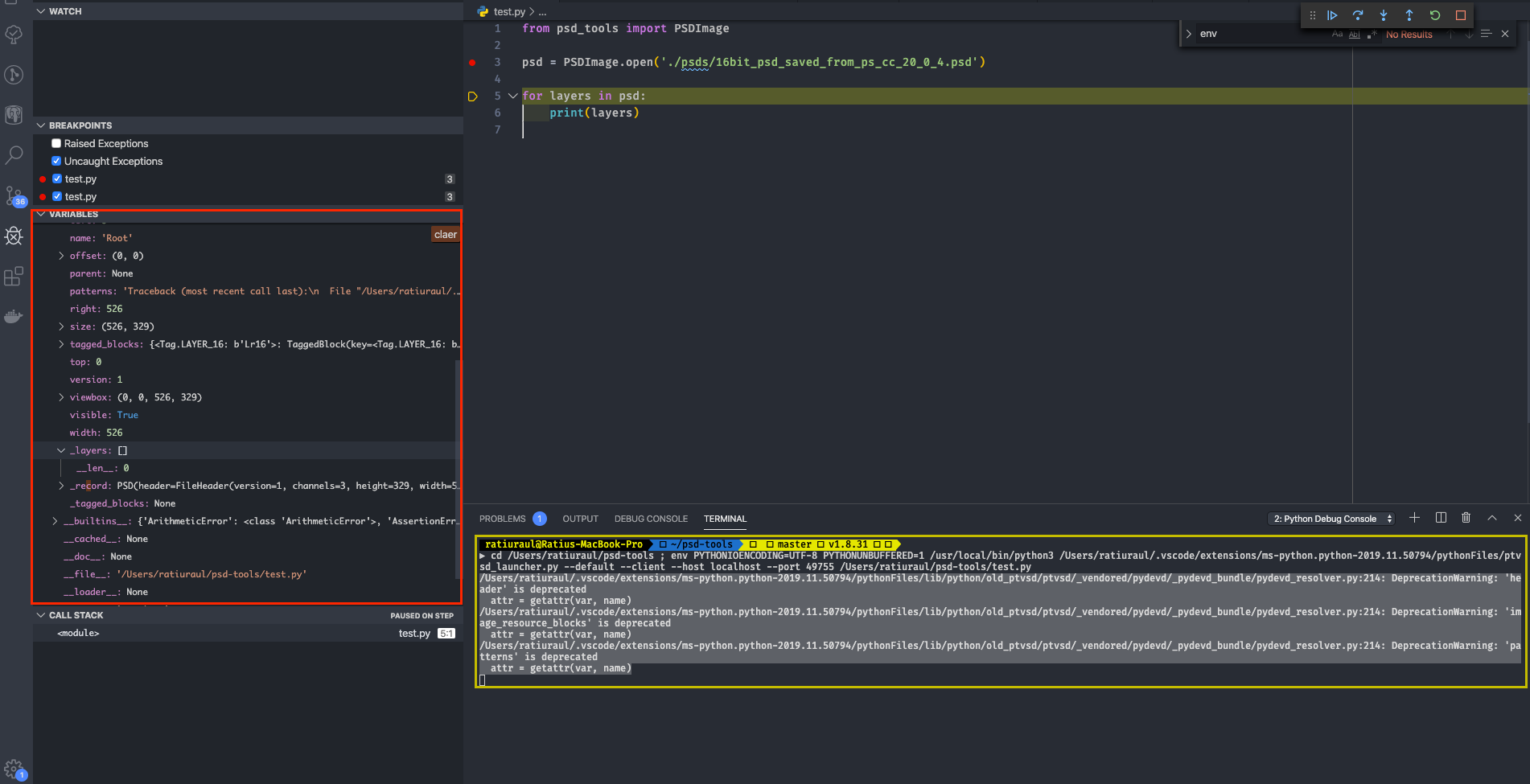Toggle replace mode arrow in find widget
1530x784 pixels.
(x=1188, y=34)
